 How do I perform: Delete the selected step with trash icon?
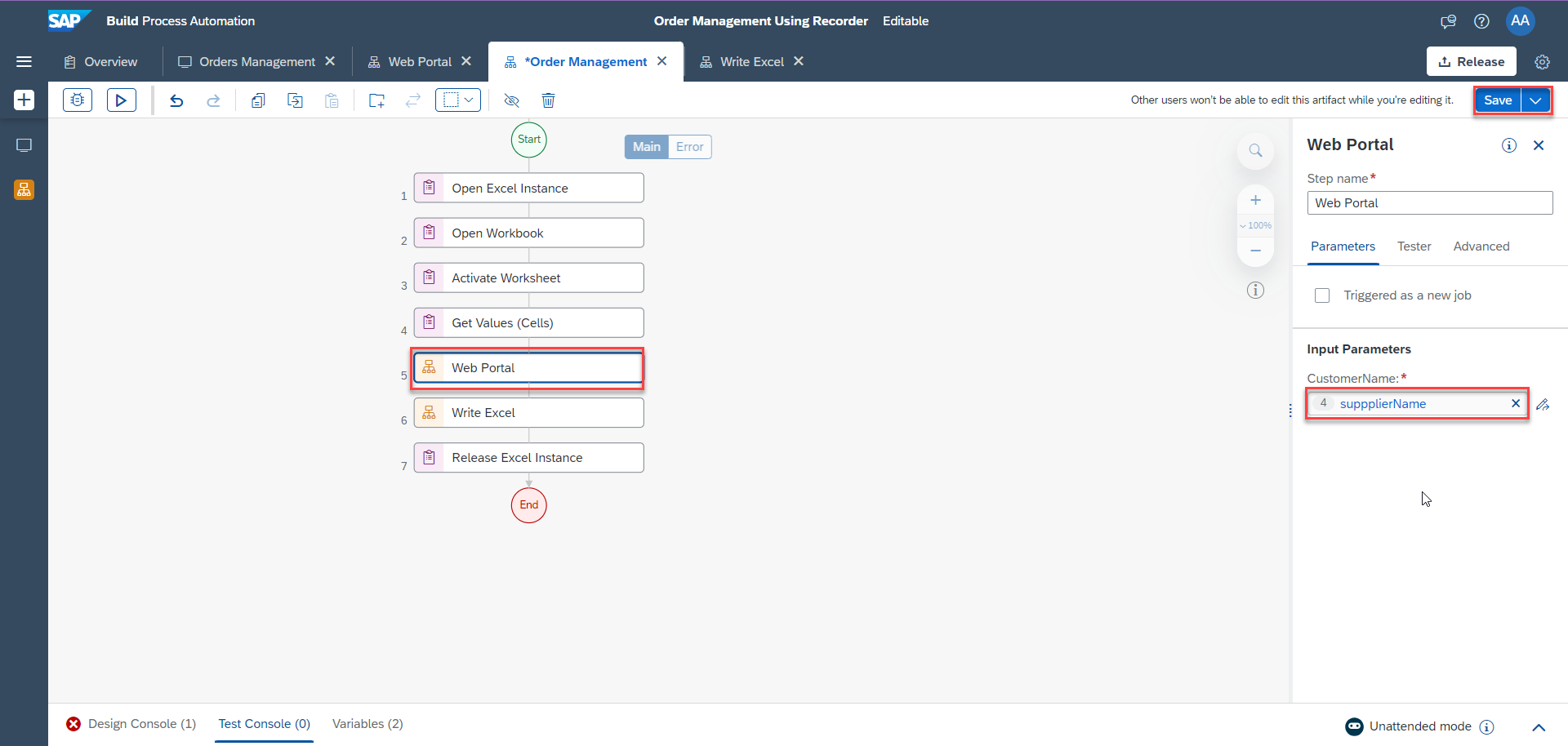549,100
